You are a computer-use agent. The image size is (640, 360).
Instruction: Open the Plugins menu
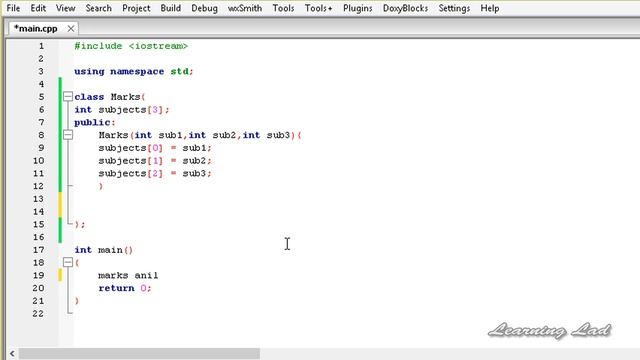[x=358, y=8]
